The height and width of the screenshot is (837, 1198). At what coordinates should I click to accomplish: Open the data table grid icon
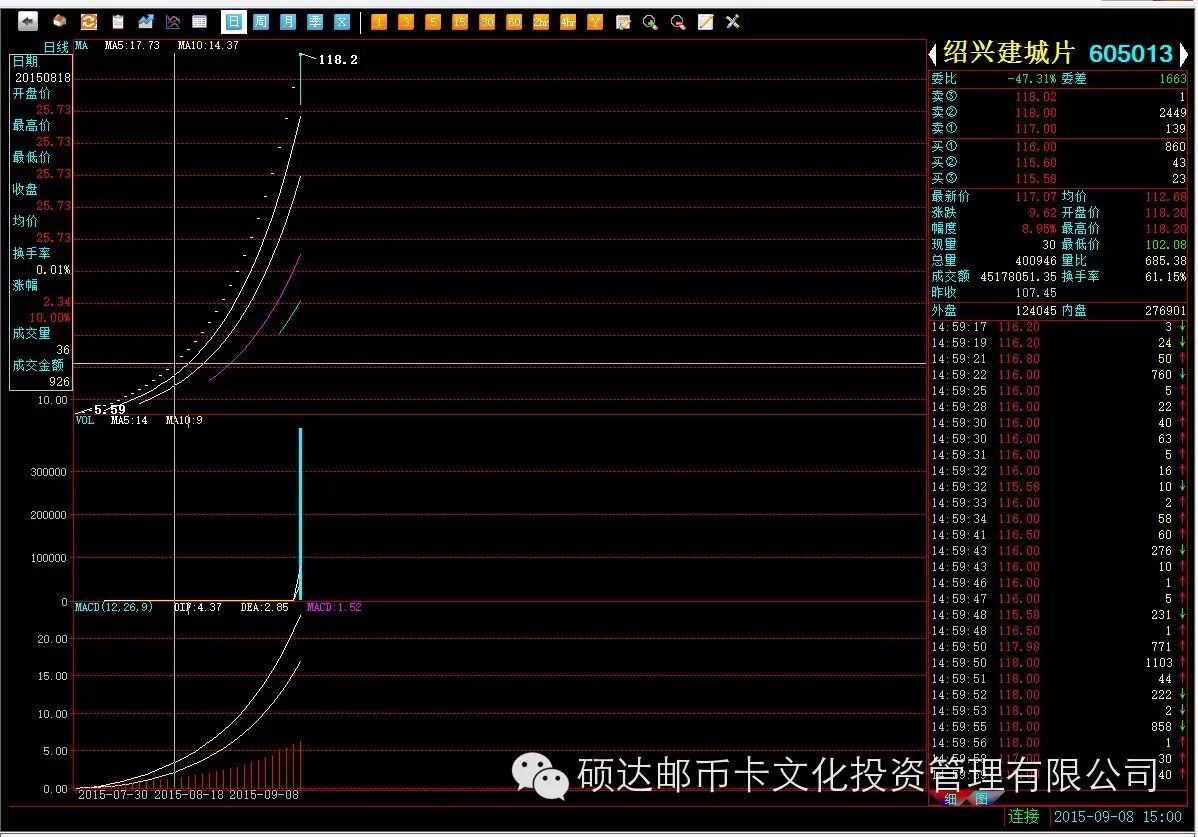tap(199, 21)
